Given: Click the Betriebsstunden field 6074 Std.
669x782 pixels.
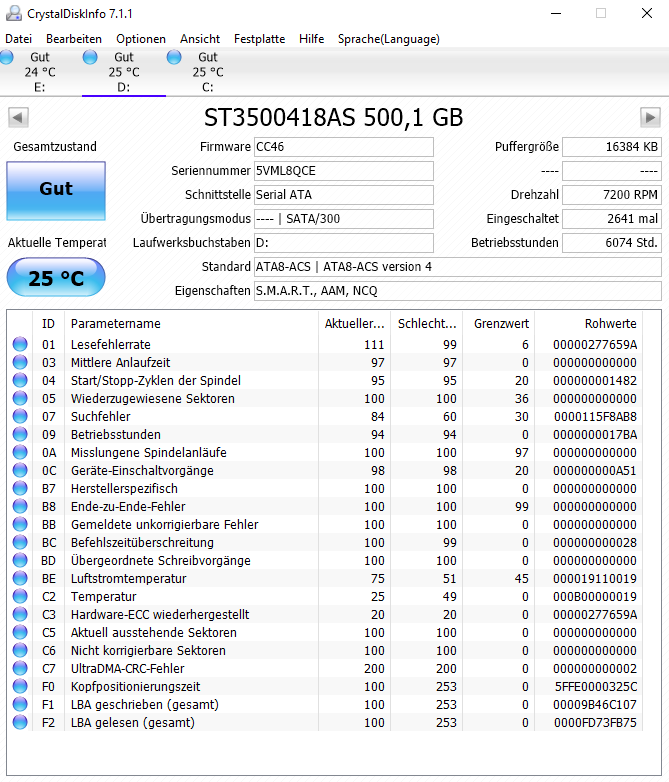Looking at the screenshot, I should [612, 243].
